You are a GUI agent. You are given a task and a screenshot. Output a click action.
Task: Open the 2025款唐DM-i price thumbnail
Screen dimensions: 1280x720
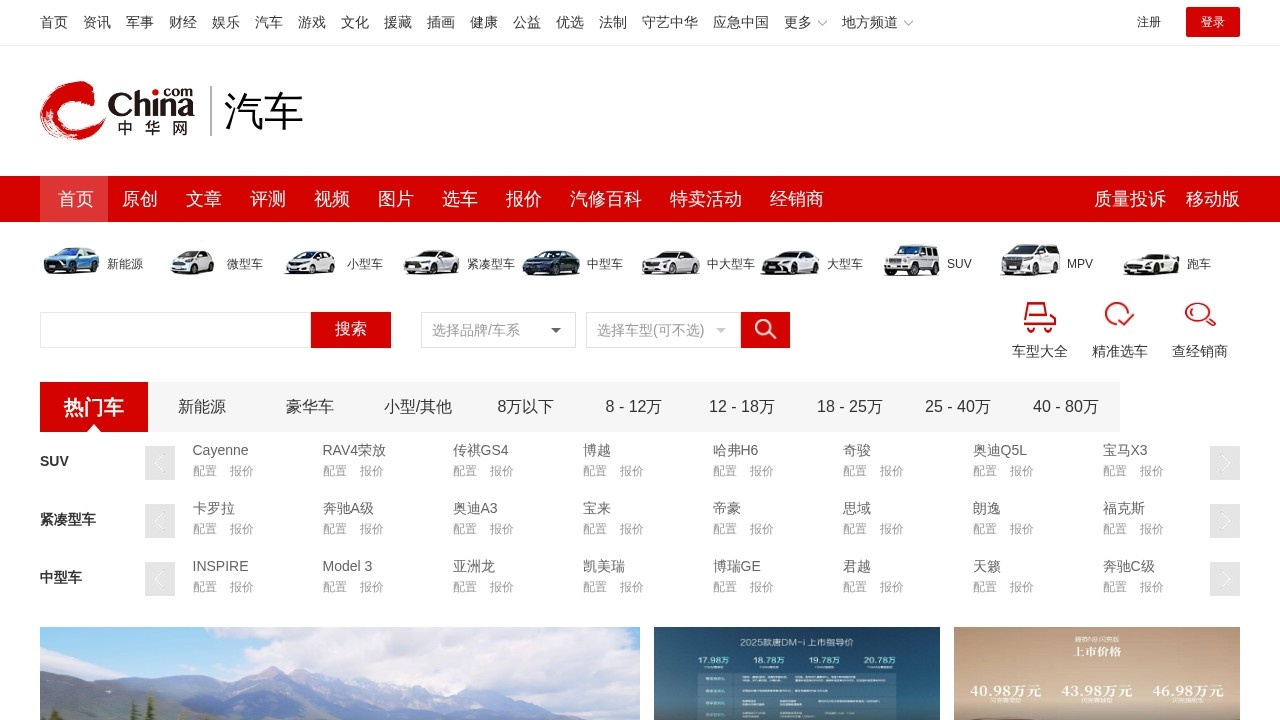797,673
